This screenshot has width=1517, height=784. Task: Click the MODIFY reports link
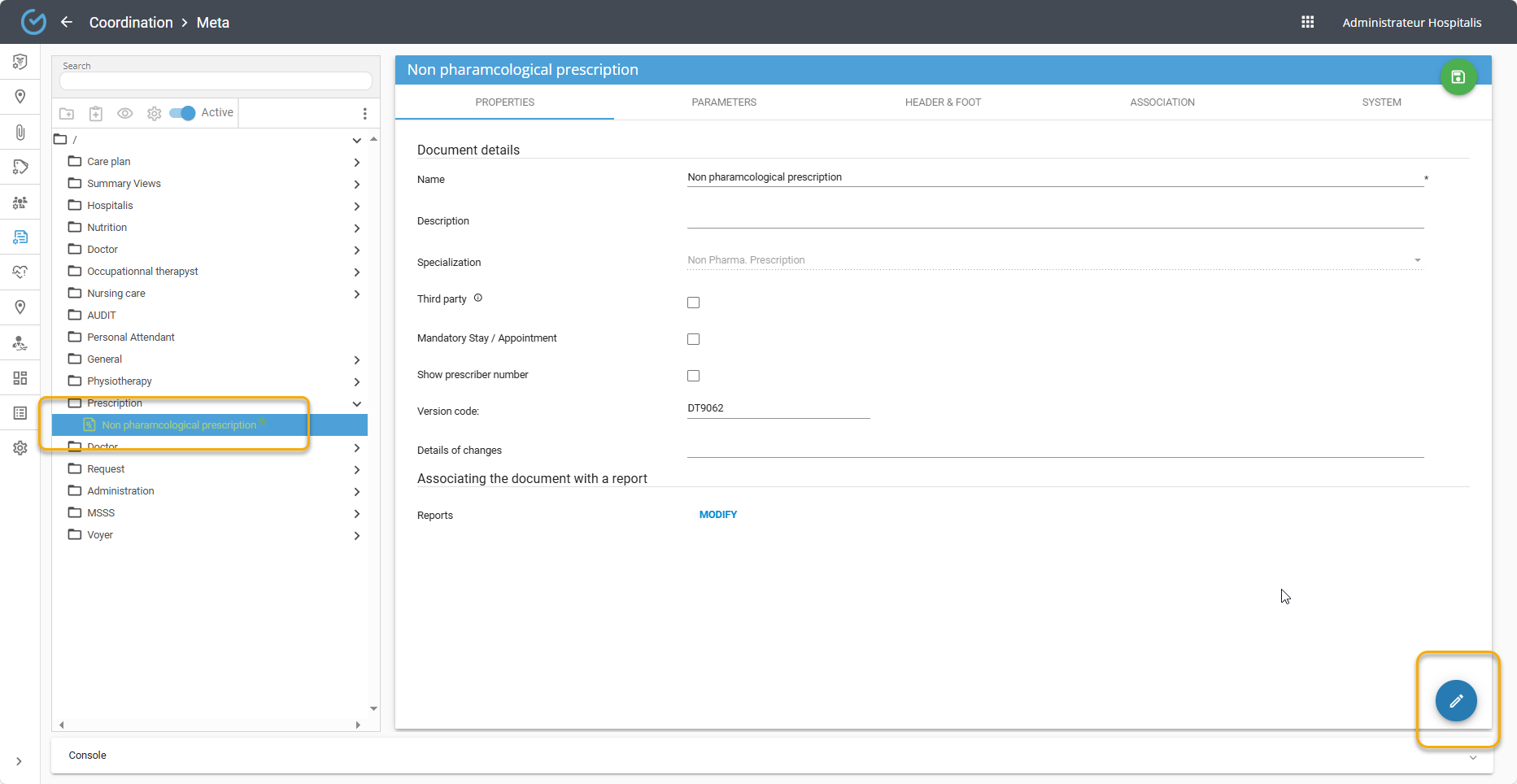(x=717, y=515)
